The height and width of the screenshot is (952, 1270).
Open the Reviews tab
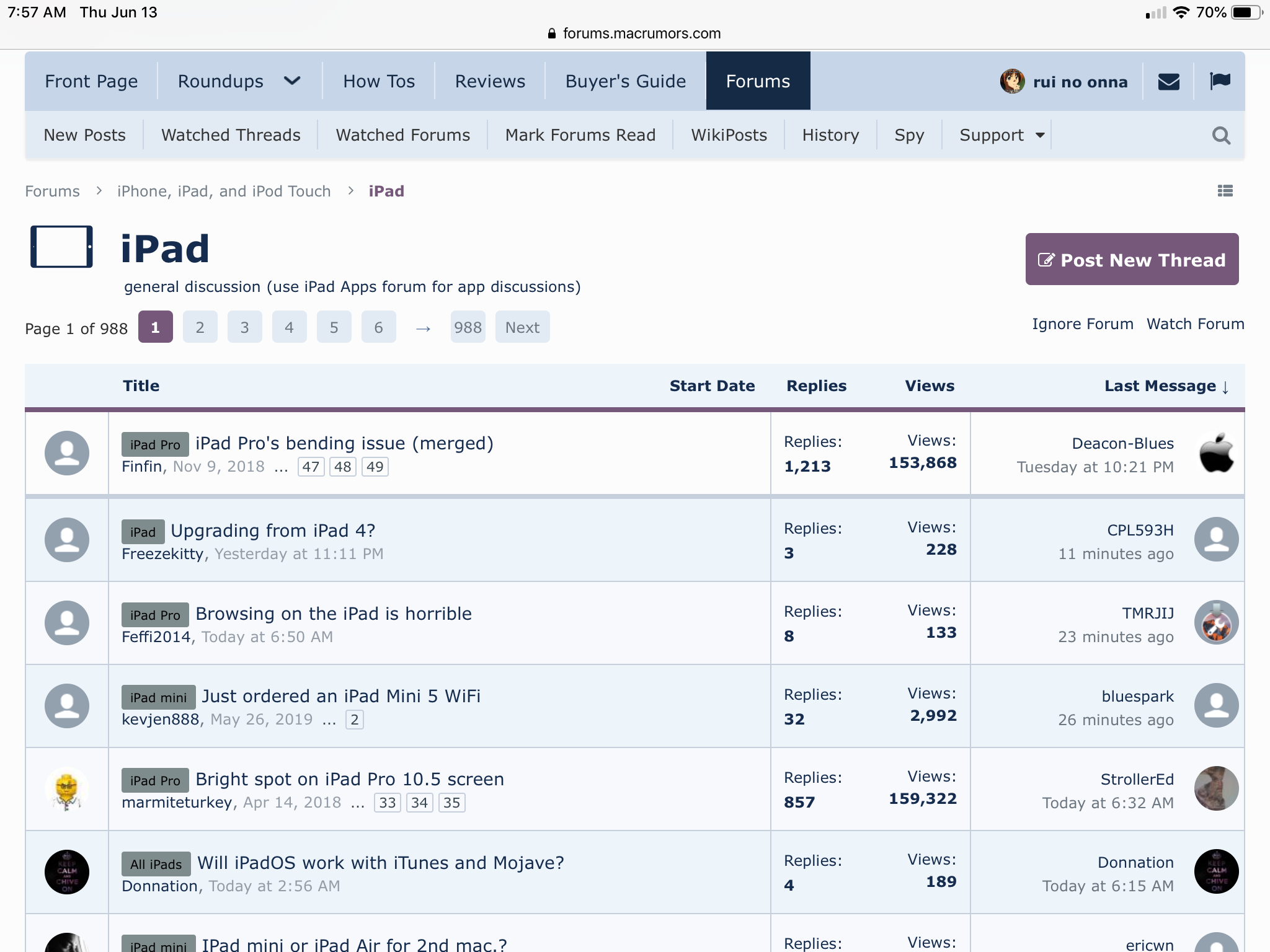click(x=490, y=81)
